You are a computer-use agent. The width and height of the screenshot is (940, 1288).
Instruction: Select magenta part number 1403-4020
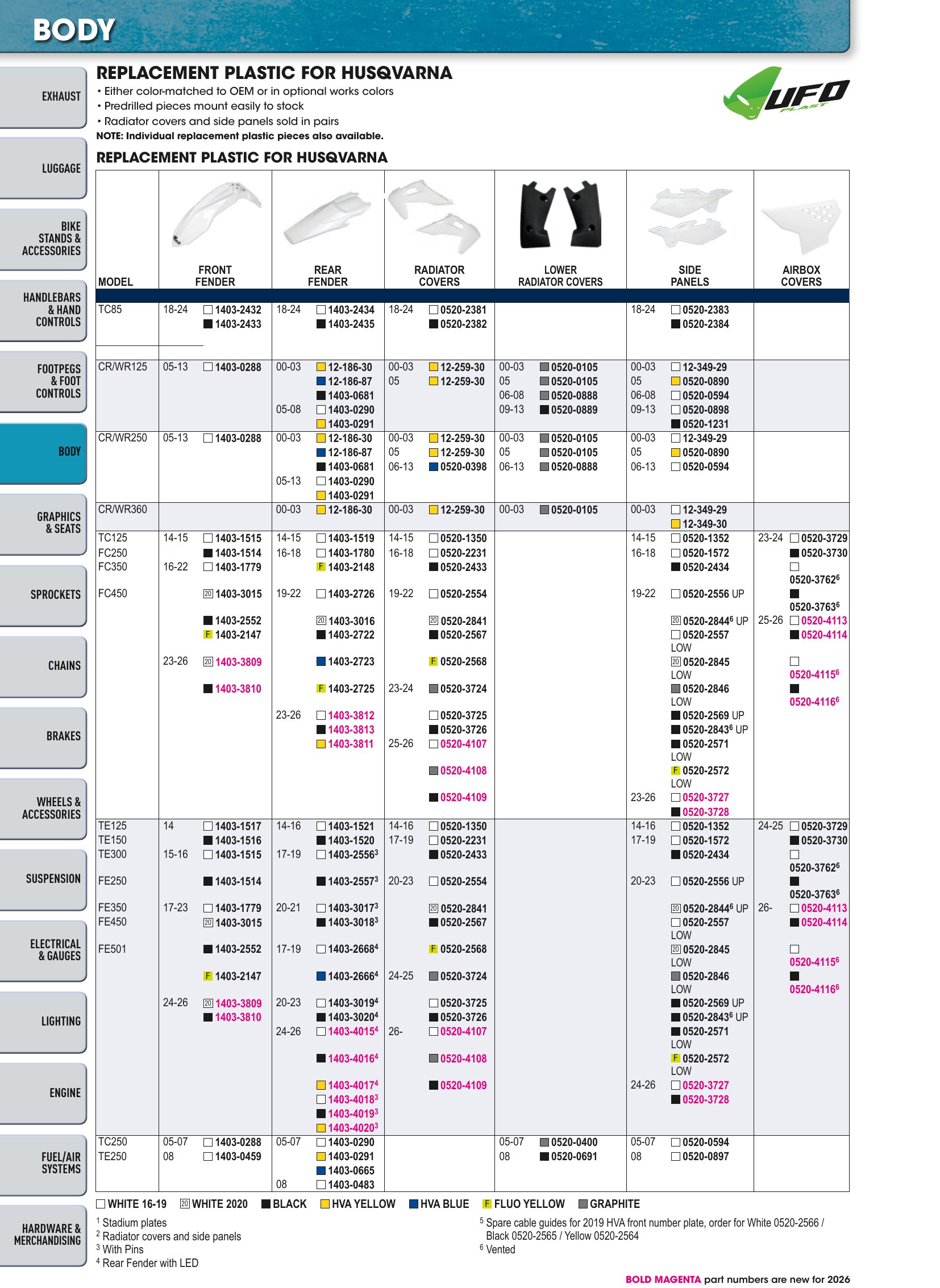353,1128
